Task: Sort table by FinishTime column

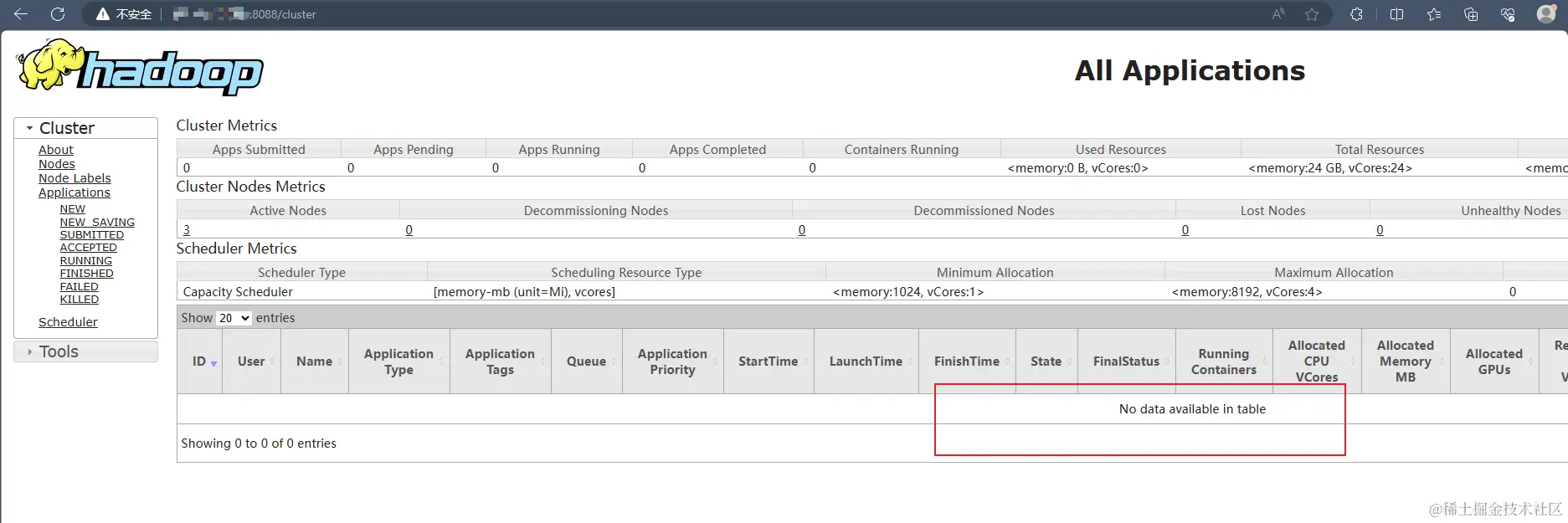Action: (967, 361)
